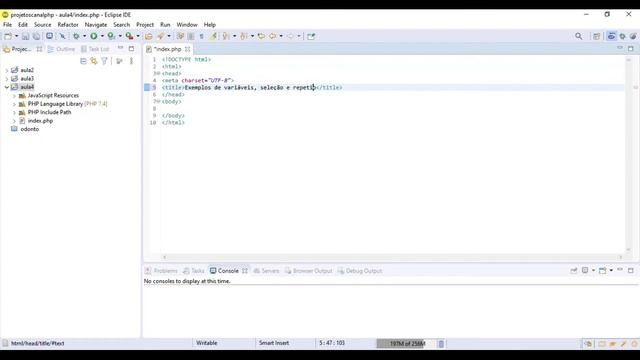Open the Source menu
640x360 pixels.
coord(42,25)
